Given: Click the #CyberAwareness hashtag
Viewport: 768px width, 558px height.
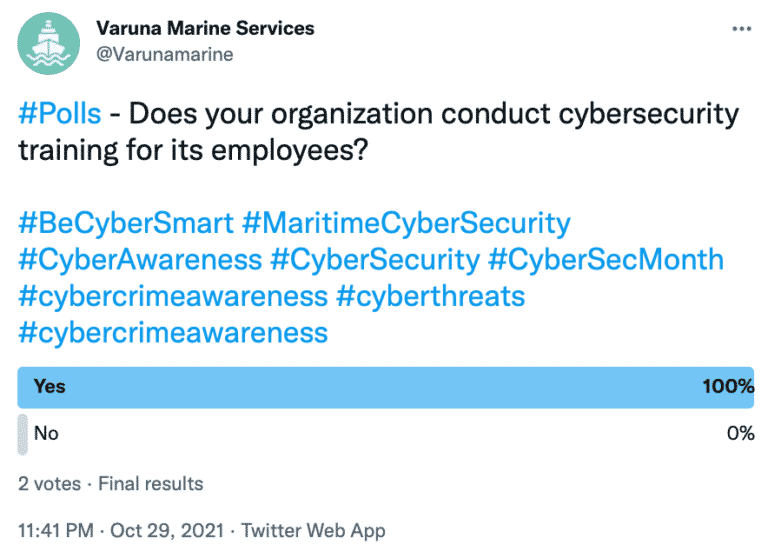Looking at the screenshot, I should (140, 259).
